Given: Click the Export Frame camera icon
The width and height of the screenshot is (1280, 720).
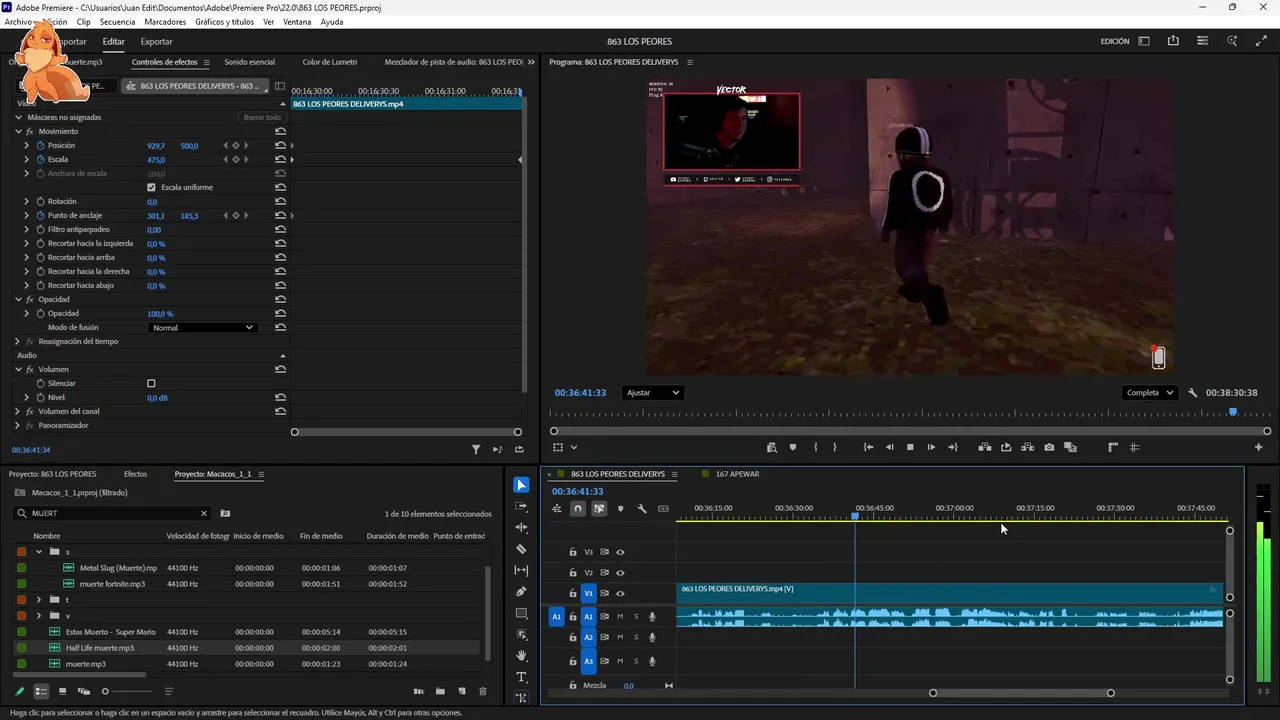Looking at the screenshot, I should tap(1049, 447).
